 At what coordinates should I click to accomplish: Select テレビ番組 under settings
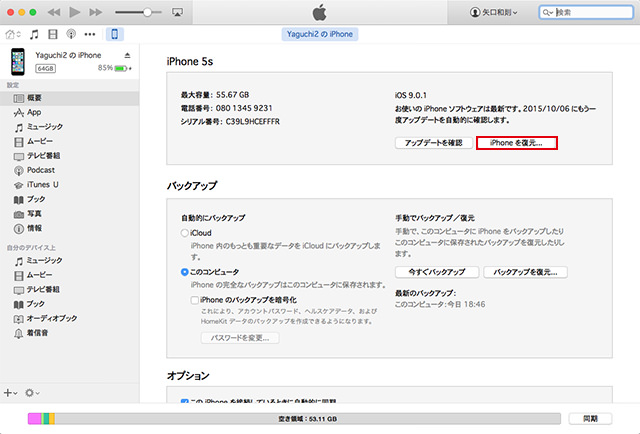pyautogui.click(x=69, y=156)
